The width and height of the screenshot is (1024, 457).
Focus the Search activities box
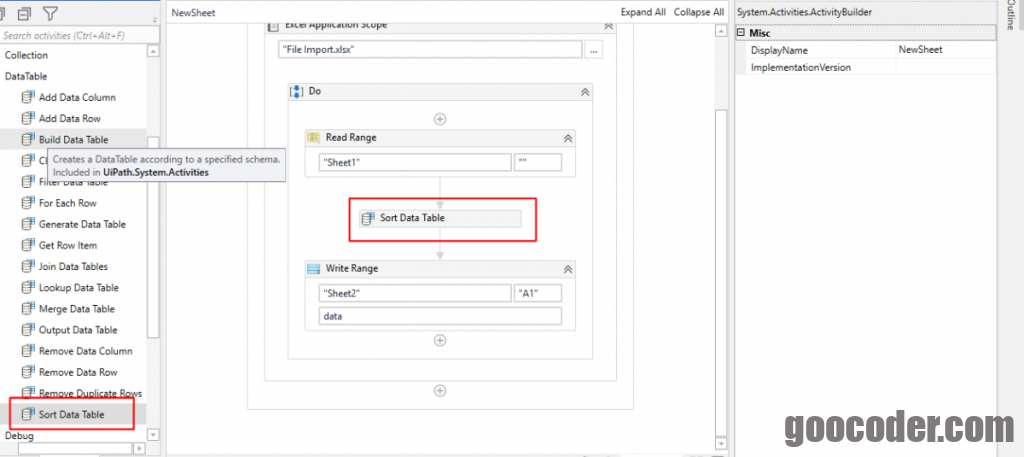coord(80,35)
